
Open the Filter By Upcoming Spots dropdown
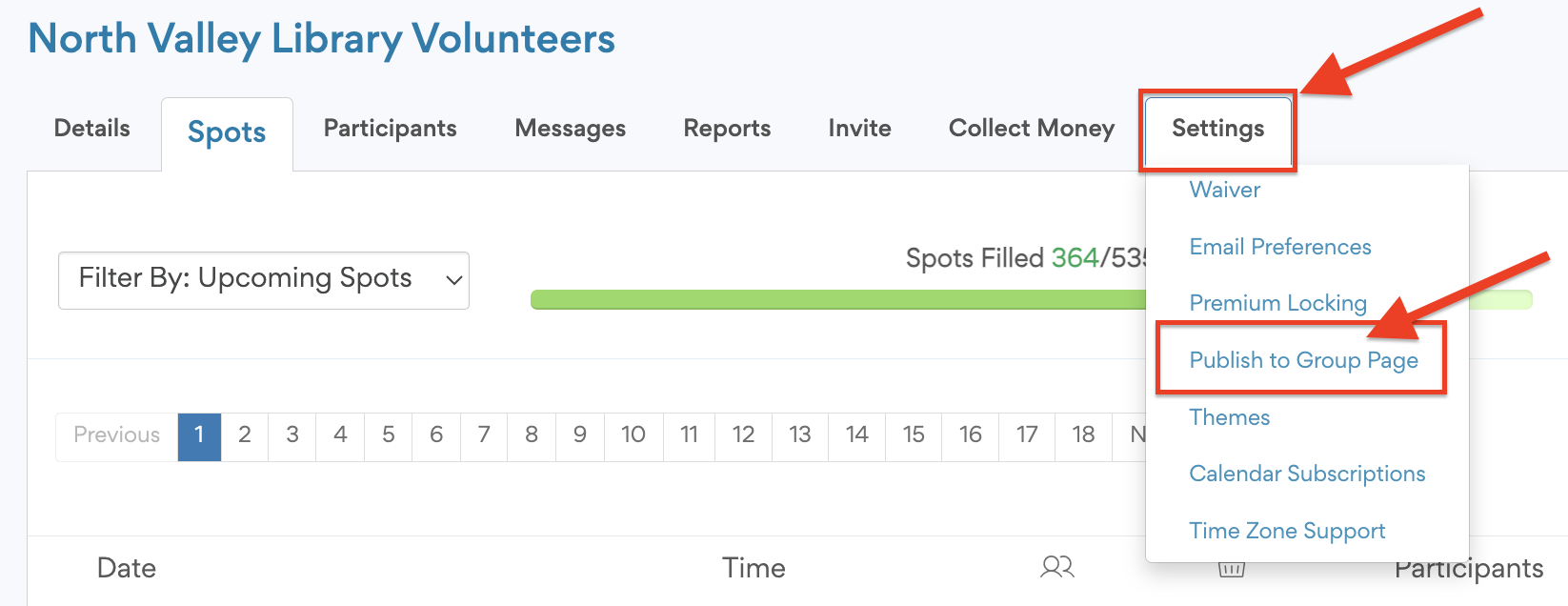coord(264,280)
